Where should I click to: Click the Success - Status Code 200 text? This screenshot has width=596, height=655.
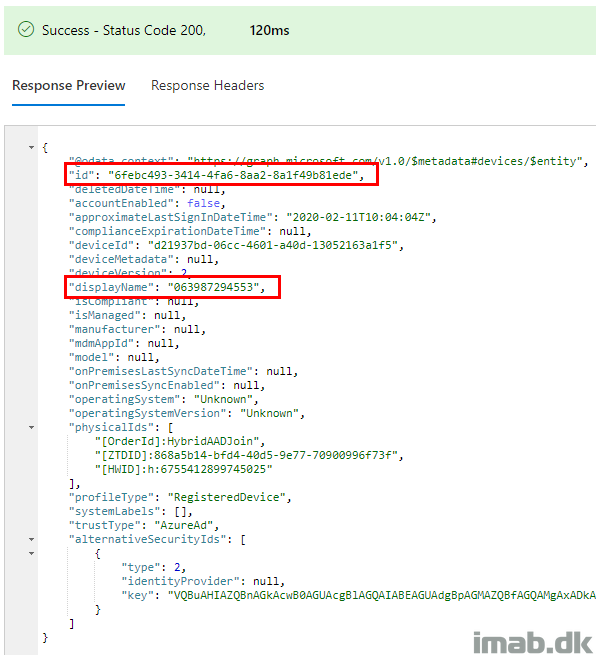(124, 30)
